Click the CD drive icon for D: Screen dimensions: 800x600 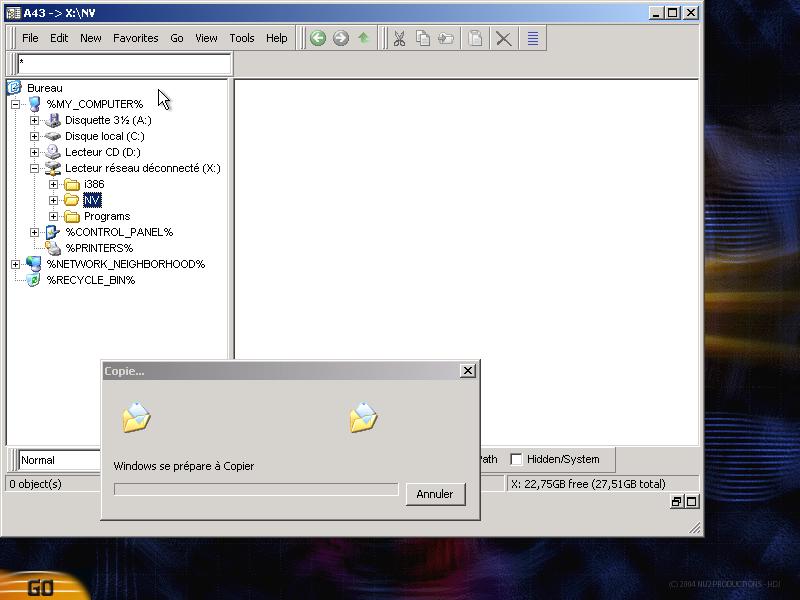tap(53, 152)
